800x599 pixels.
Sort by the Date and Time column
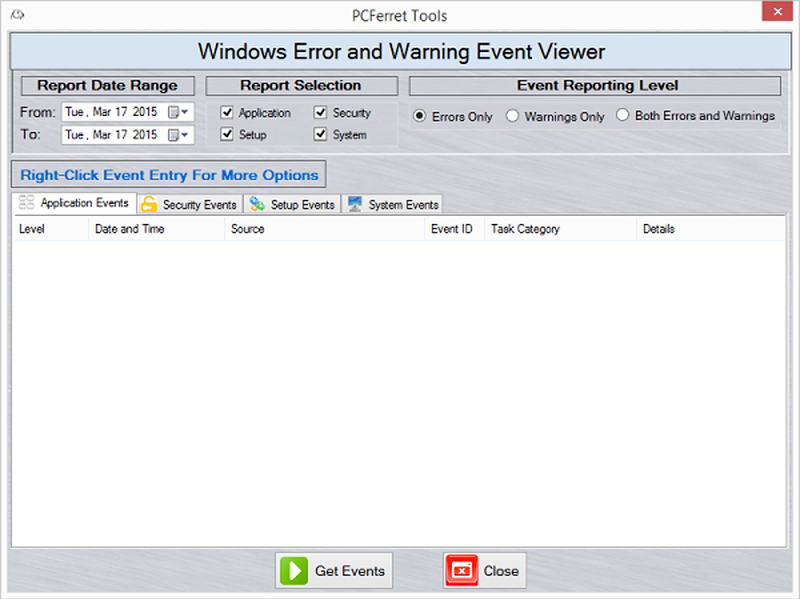tap(157, 229)
